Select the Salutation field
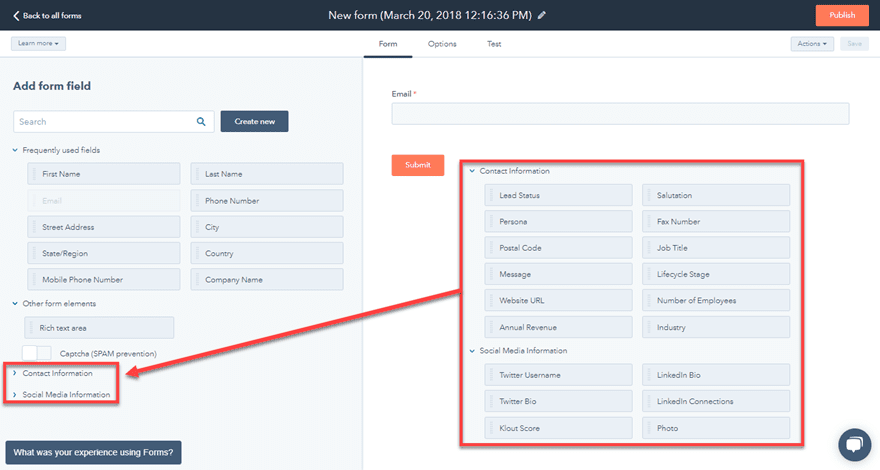This screenshot has height=470, width=880. pos(716,195)
